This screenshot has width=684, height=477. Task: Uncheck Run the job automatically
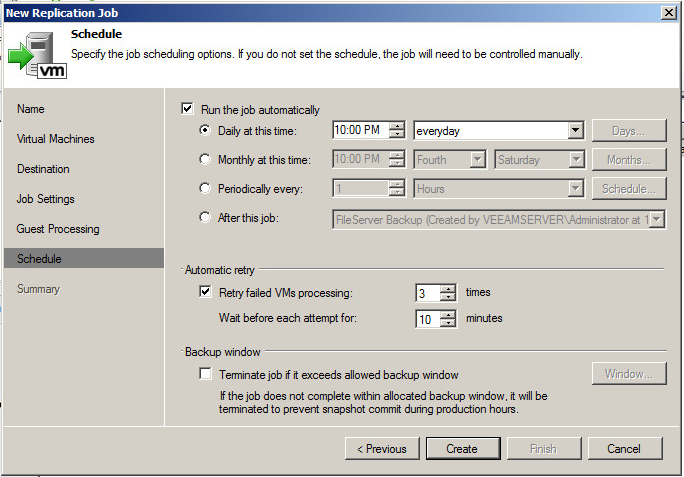[x=187, y=109]
